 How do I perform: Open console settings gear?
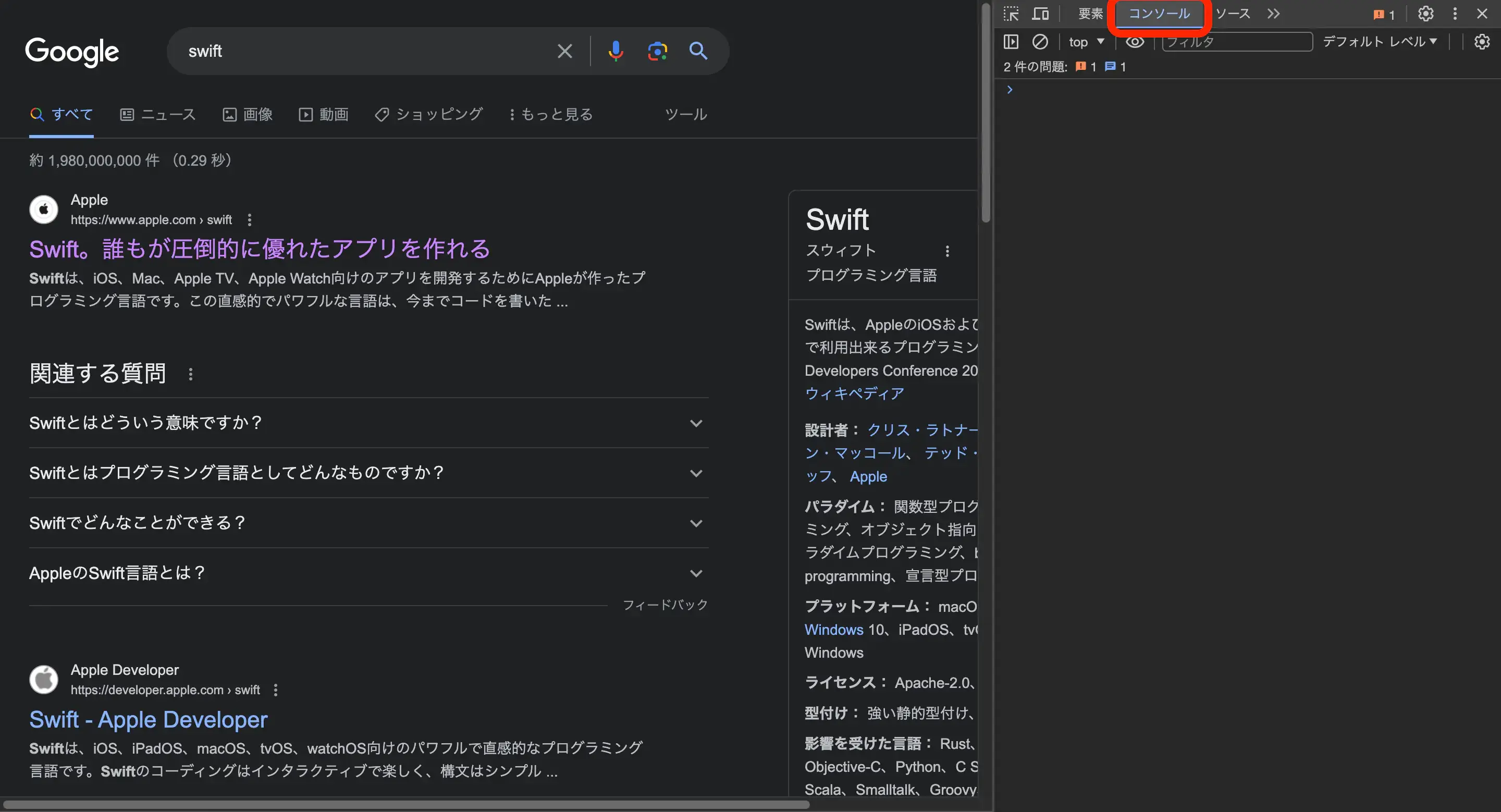[x=1482, y=42]
